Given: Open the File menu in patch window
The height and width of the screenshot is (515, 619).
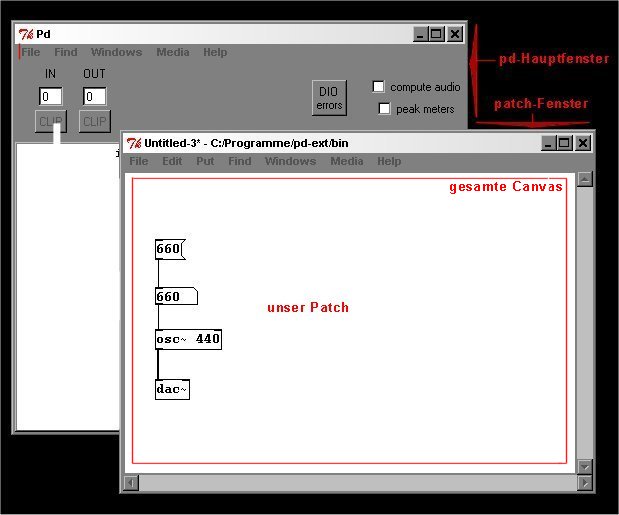Looking at the screenshot, I should [139, 161].
